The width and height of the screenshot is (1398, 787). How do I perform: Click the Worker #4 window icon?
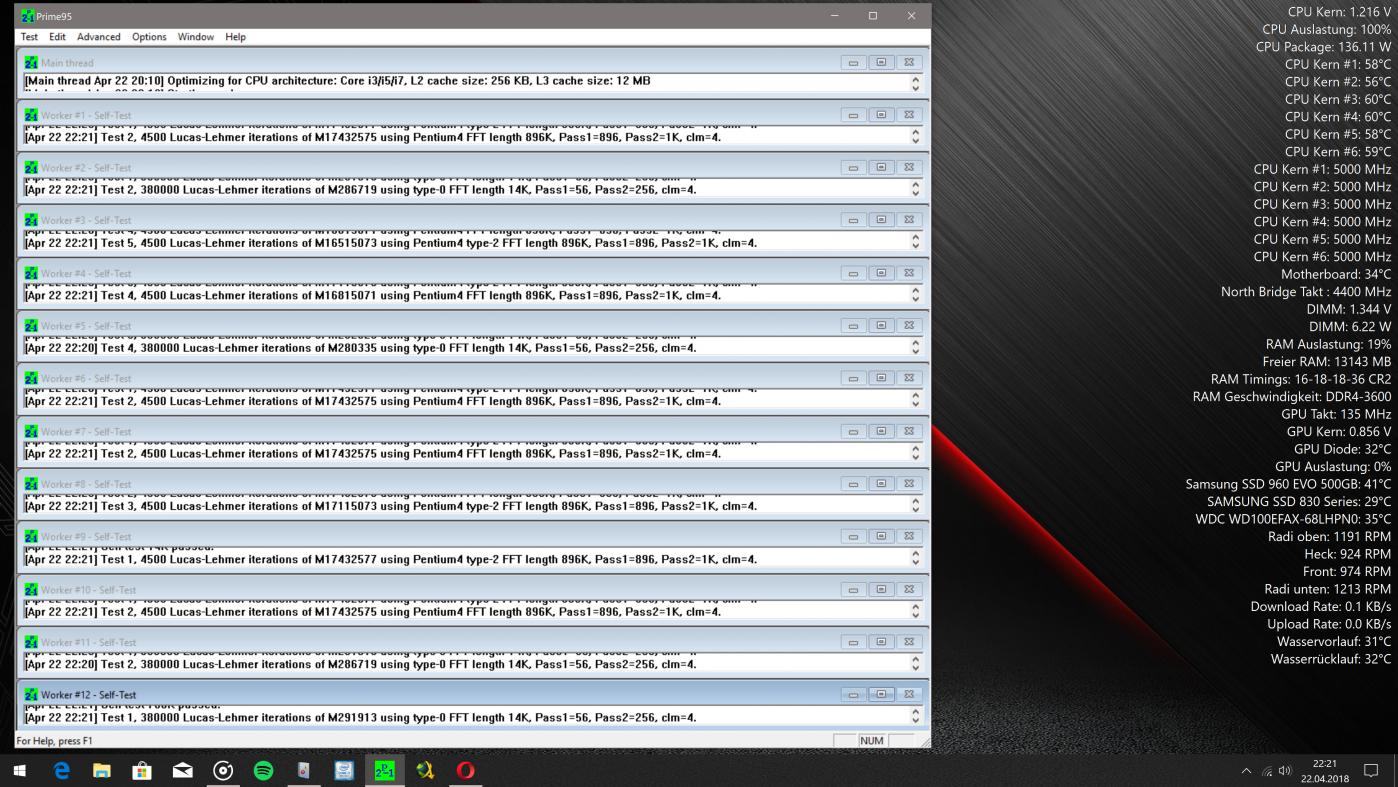click(x=31, y=273)
